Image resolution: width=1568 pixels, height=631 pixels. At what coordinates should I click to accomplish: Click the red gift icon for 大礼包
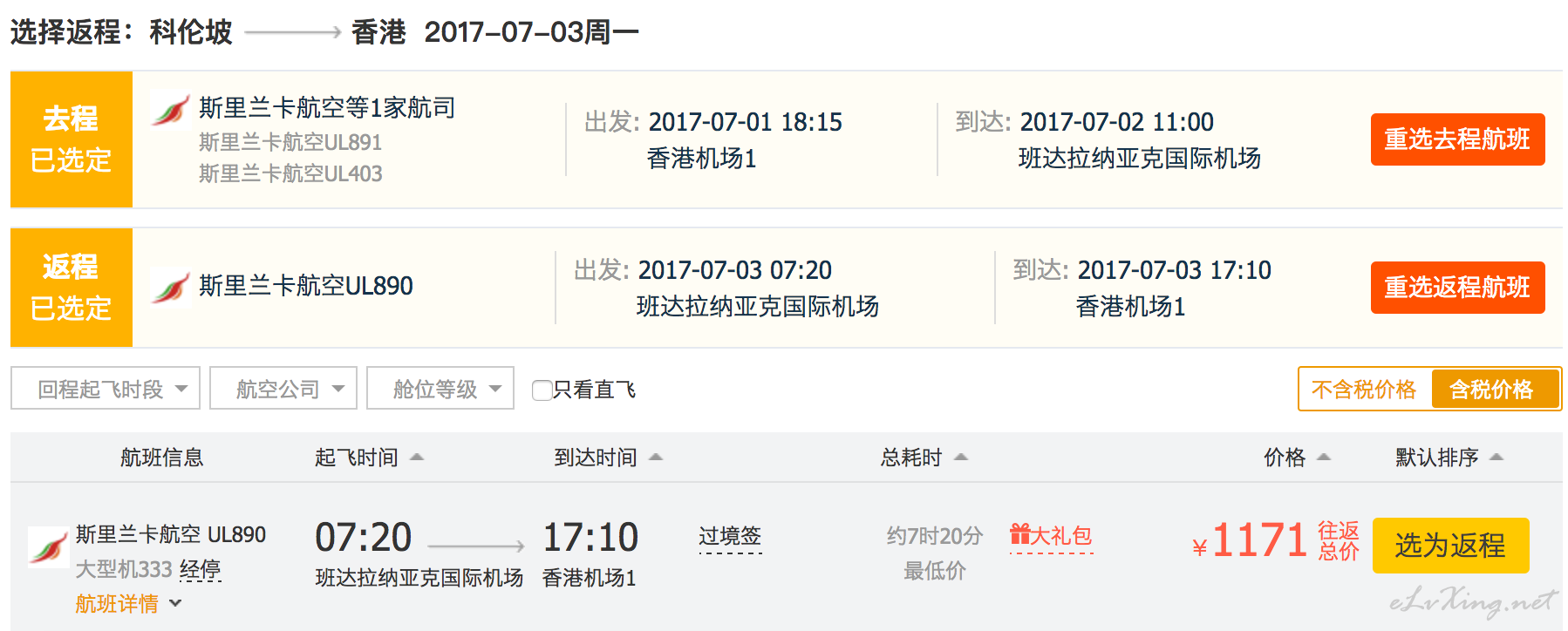pyautogui.click(x=1019, y=534)
